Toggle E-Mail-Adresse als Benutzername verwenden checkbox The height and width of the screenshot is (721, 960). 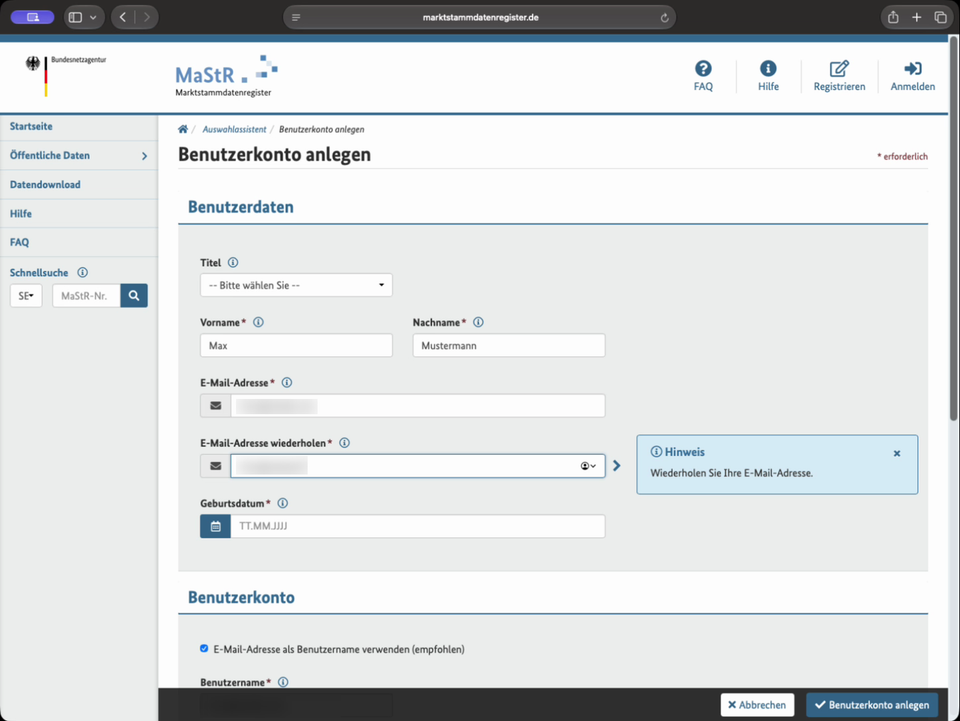(204, 649)
